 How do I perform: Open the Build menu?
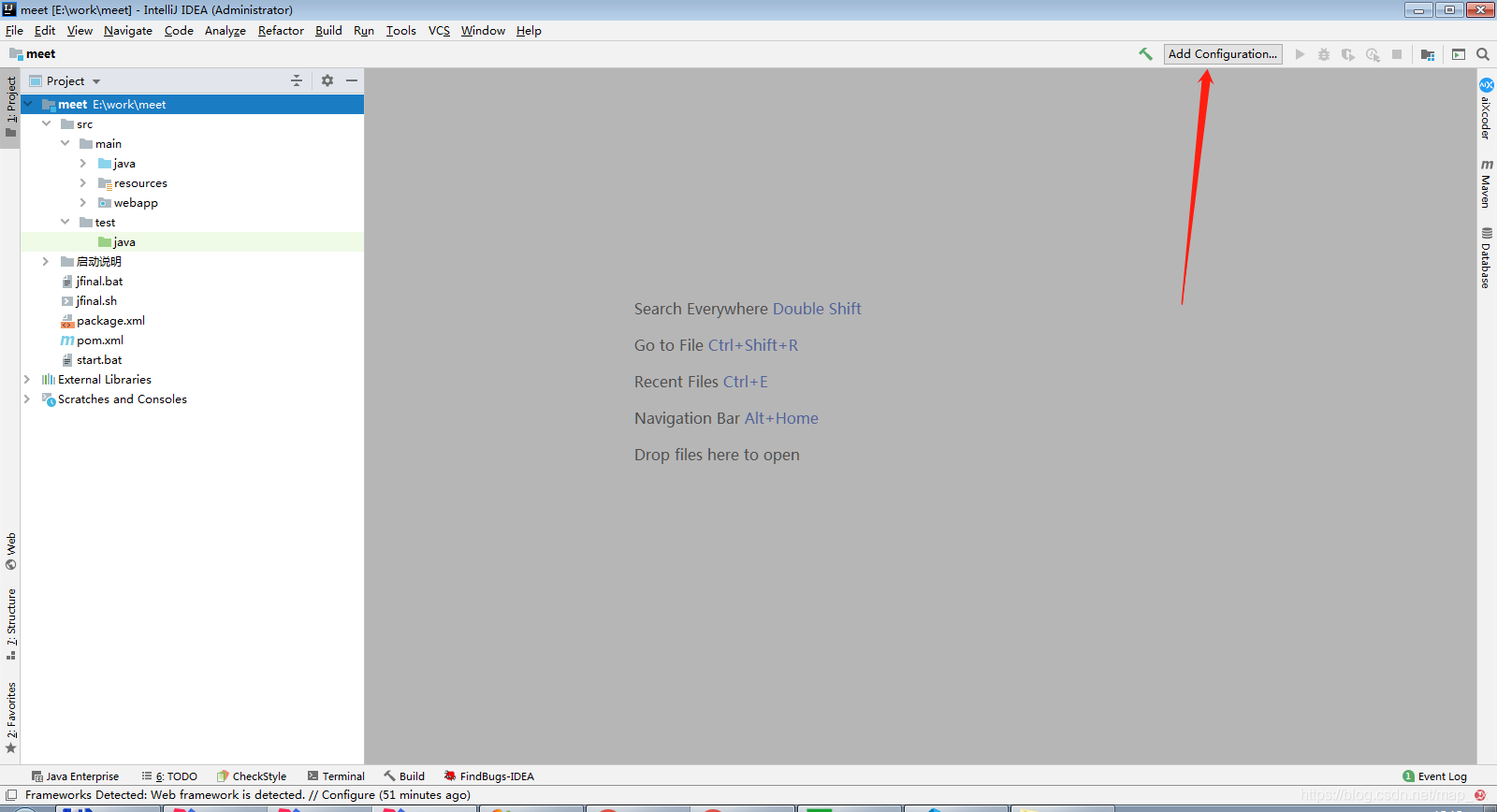[328, 30]
